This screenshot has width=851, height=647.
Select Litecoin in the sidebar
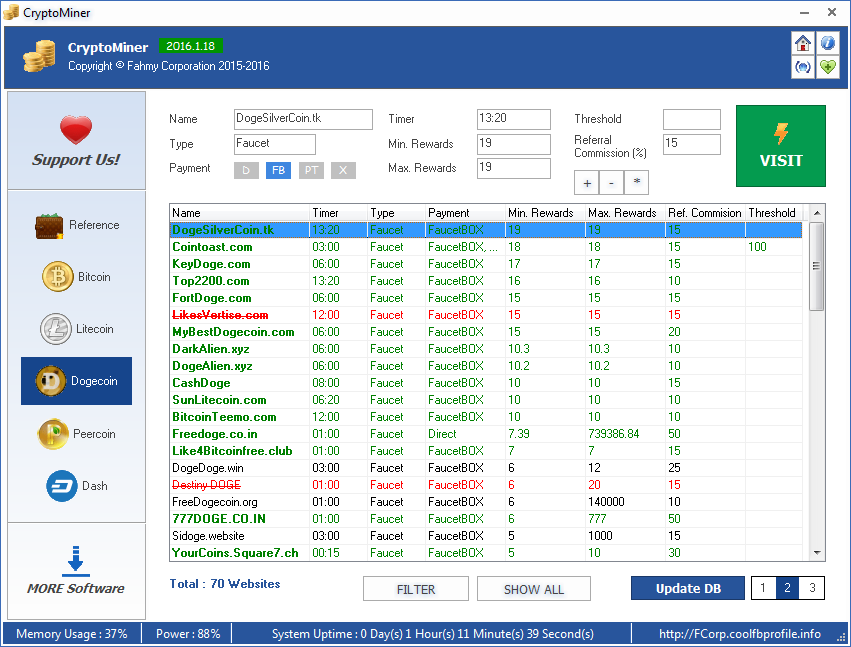pos(77,329)
